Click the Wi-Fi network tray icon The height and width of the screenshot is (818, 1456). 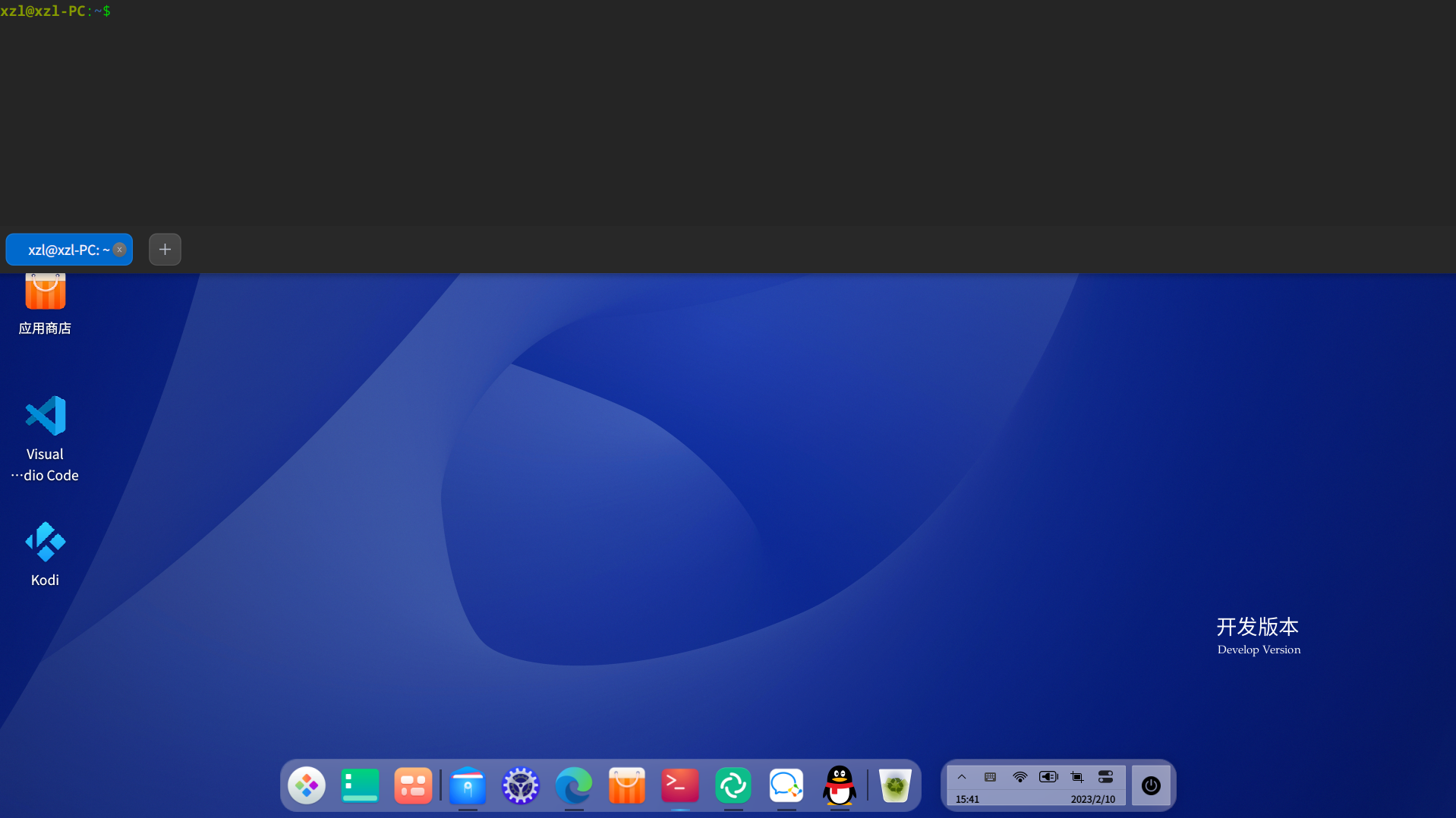click(x=1020, y=777)
